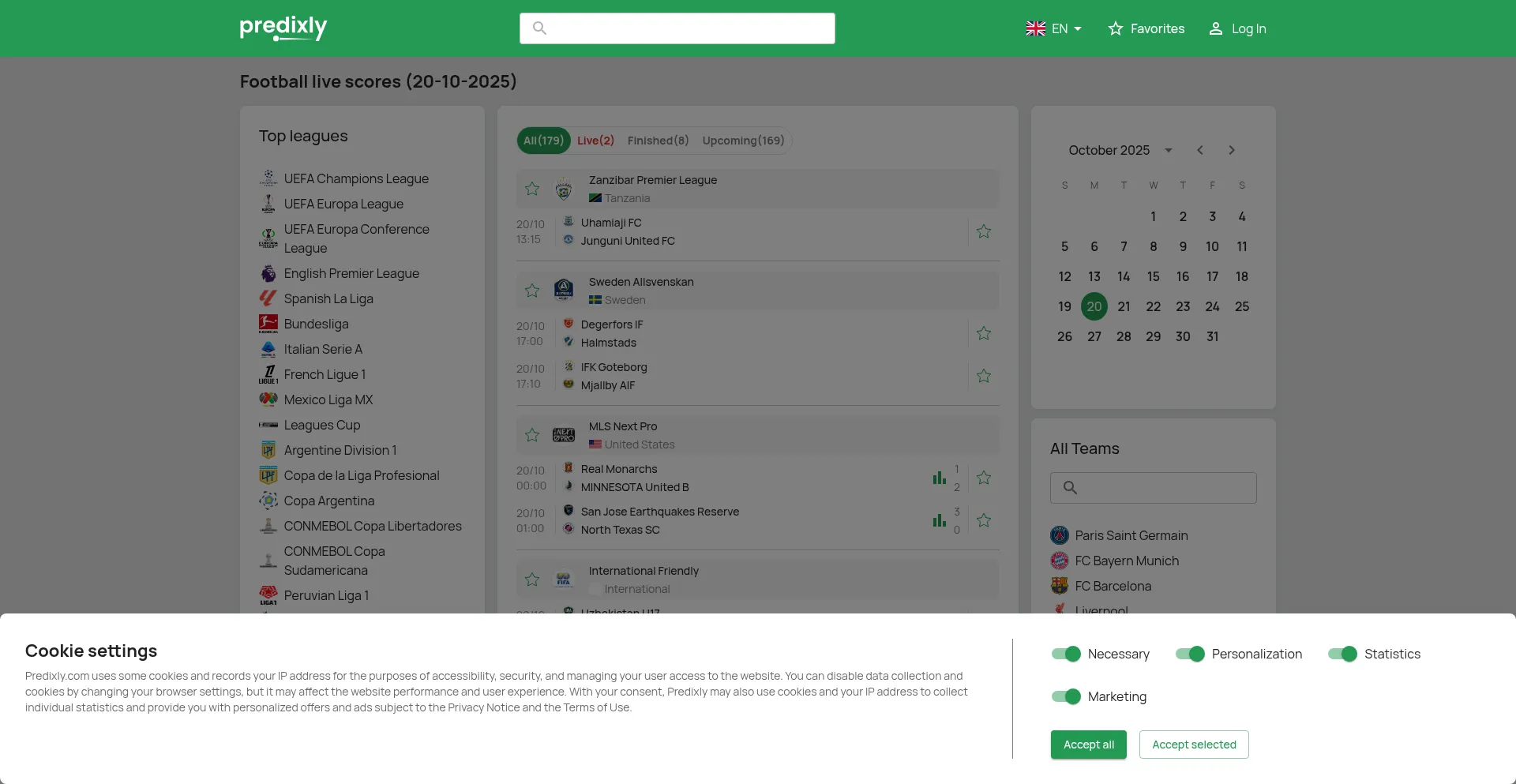The width and height of the screenshot is (1516, 784).
Task: Star the Degerfors IF vs Halmstads match
Action: point(983,333)
